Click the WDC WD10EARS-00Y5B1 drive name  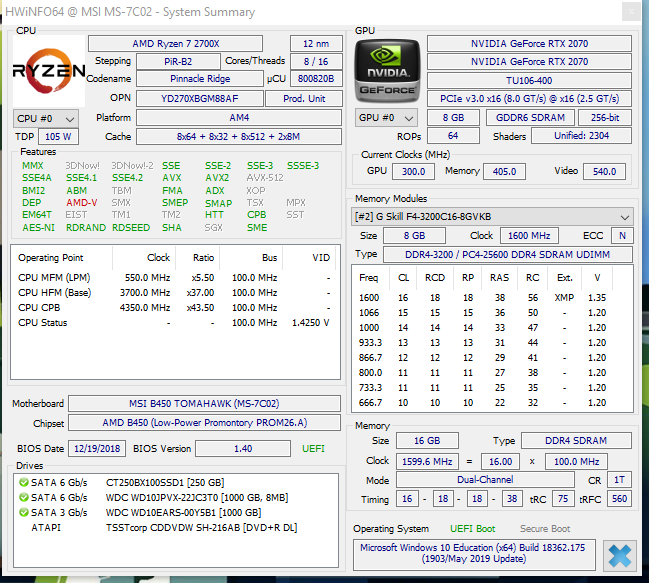(x=183, y=513)
